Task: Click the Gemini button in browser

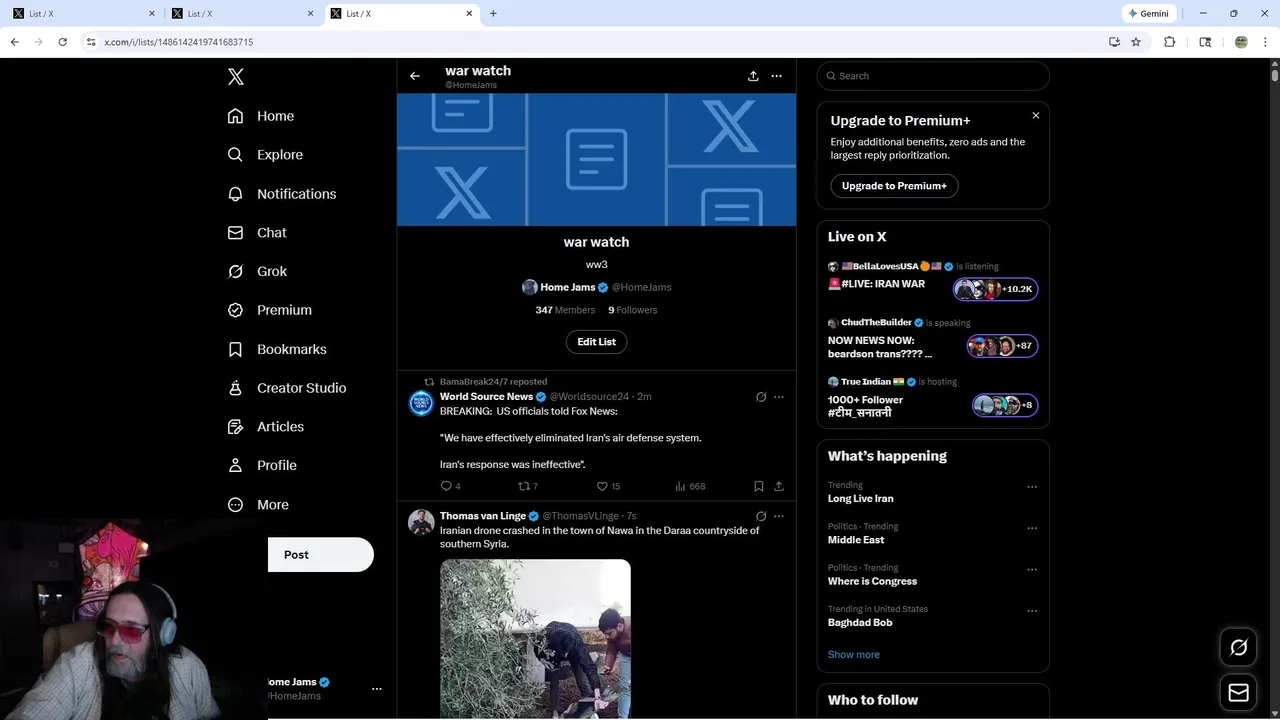Action: (1147, 14)
